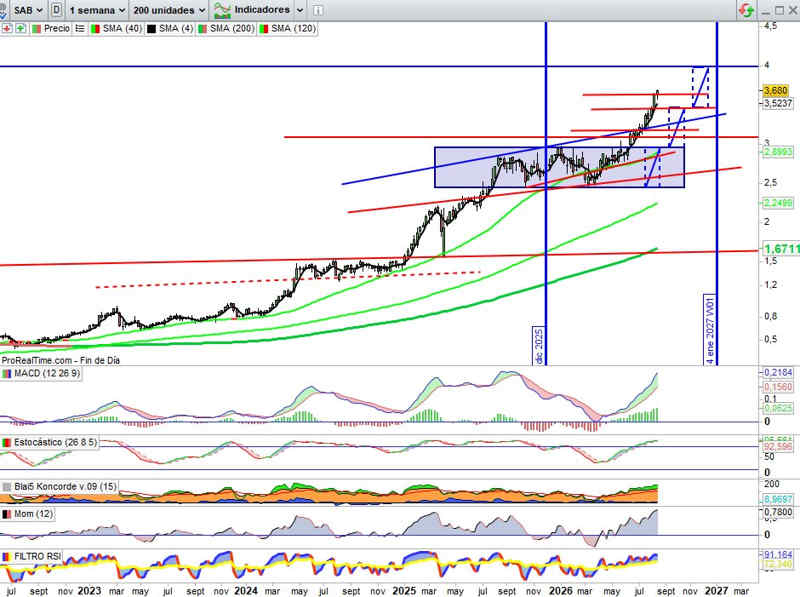Click the Estocástico value label 92,596

(x=778, y=447)
